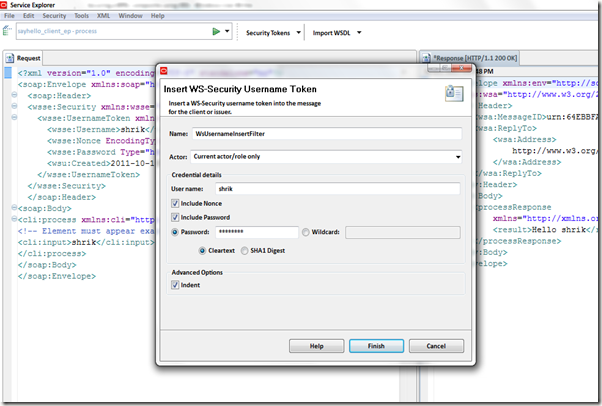This screenshot has height=406, width=602.
Task: Click the </wsse:UsernameToken> closing line
Action: click(89, 175)
